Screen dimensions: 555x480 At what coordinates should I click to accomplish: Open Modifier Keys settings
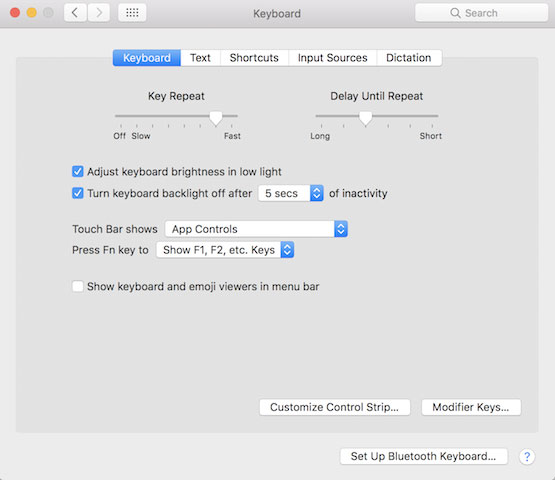471,407
